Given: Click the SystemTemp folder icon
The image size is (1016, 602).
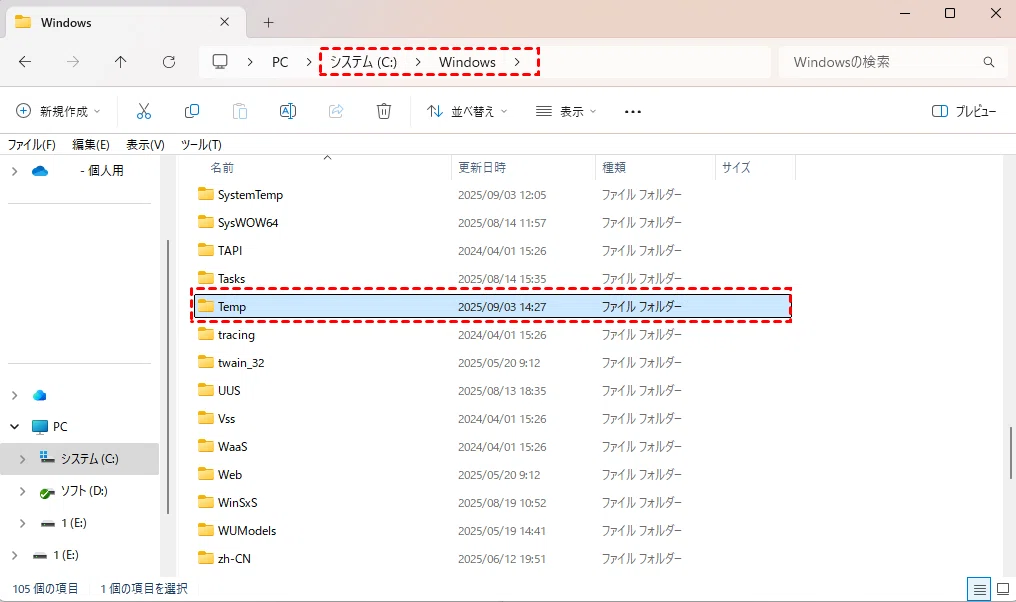Looking at the screenshot, I should tap(205, 194).
